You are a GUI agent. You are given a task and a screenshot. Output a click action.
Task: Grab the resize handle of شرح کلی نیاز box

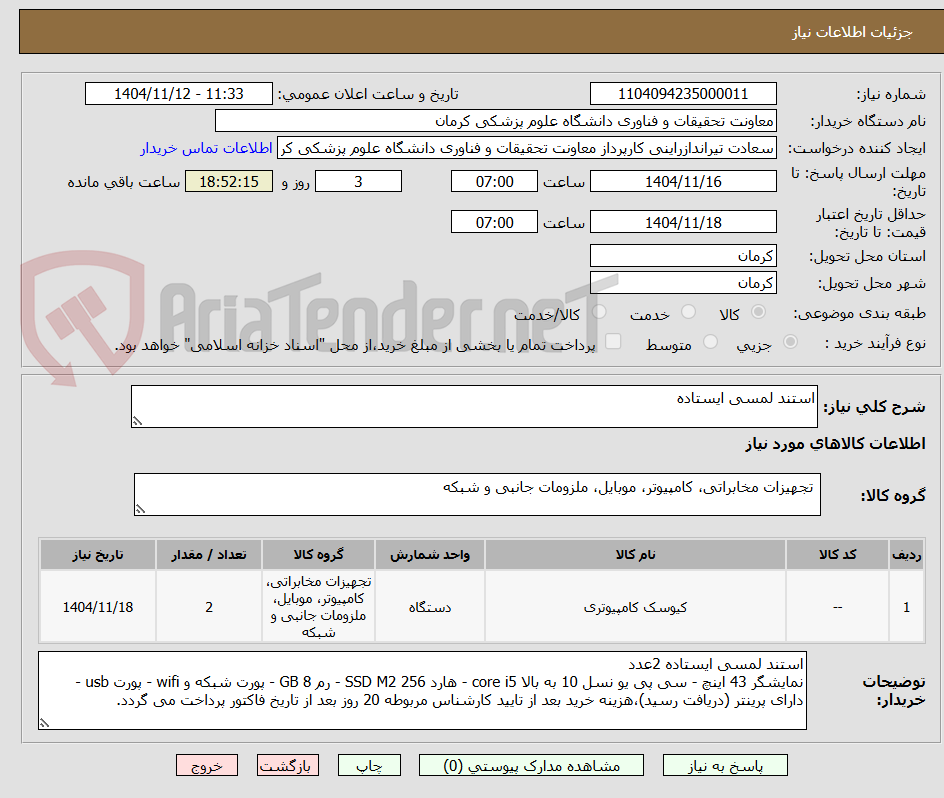point(137,422)
